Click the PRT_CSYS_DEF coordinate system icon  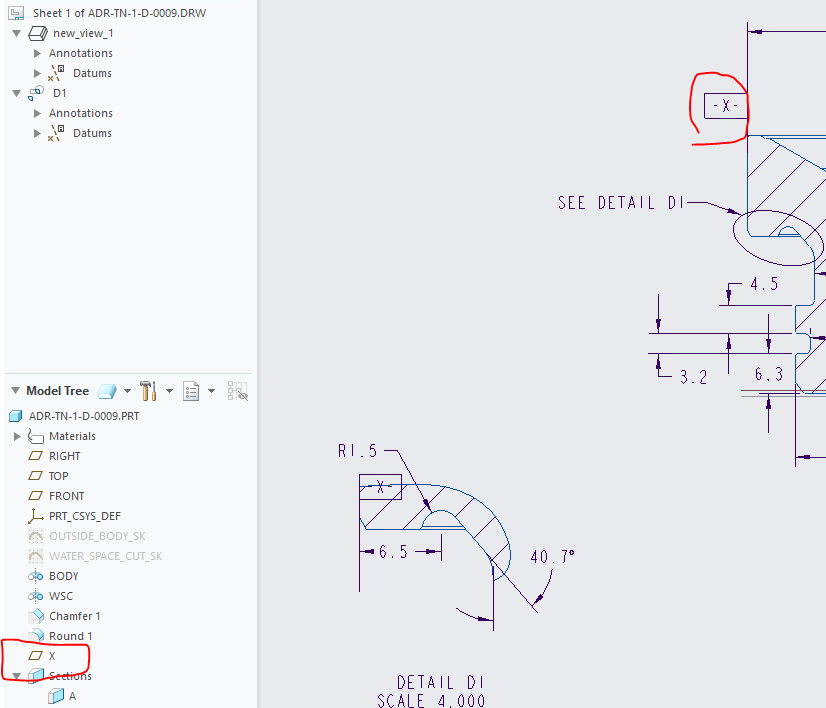35,516
